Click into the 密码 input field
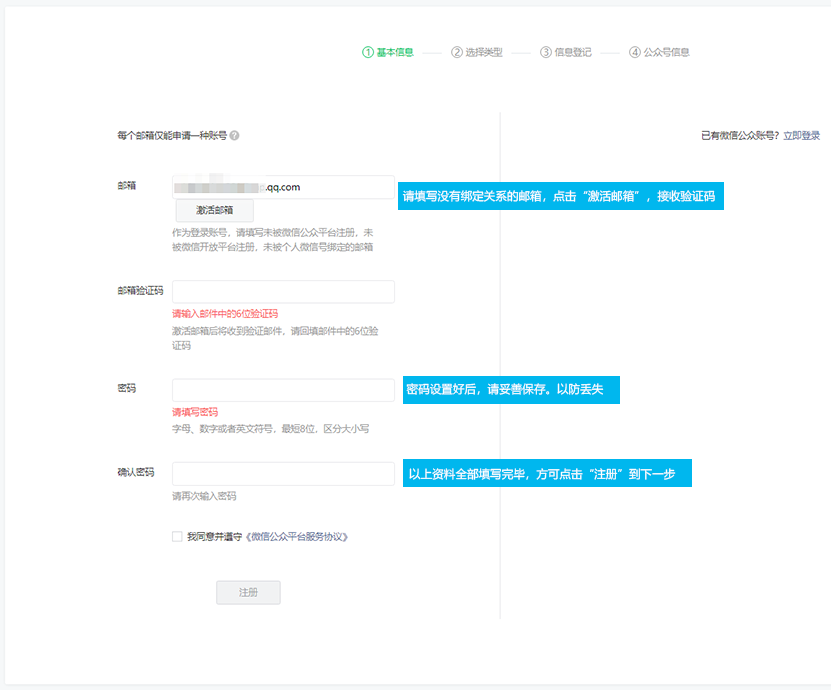Viewport: 831px width, 690px height. 283,390
